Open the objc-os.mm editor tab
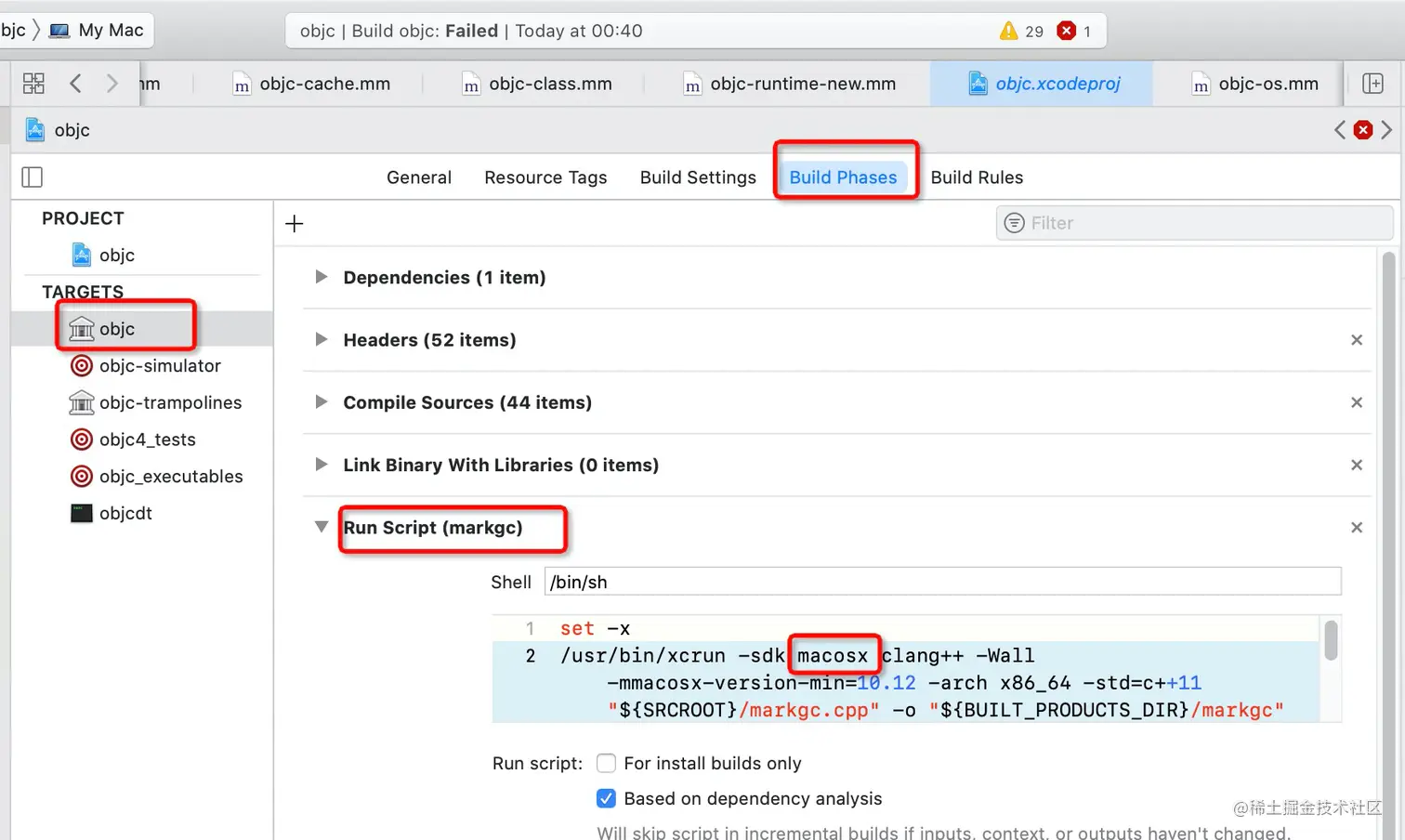The image size is (1405, 840). (1255, 84)
